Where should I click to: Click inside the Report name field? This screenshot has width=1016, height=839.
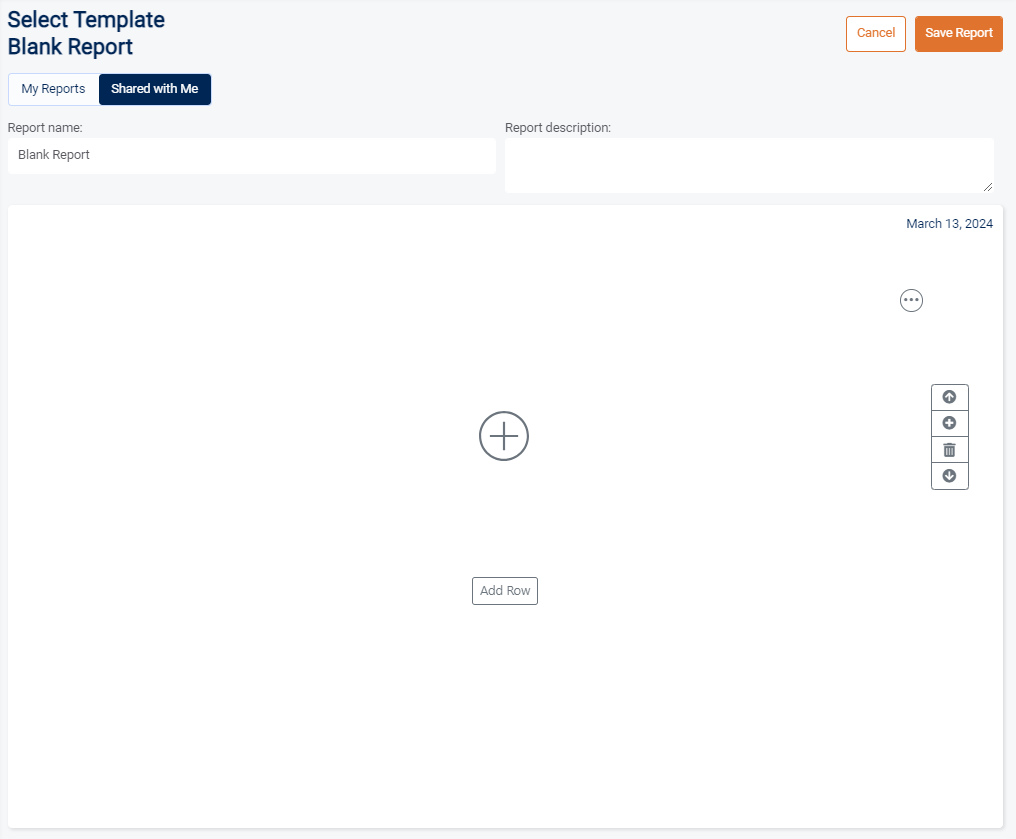(x=250, y=156)
